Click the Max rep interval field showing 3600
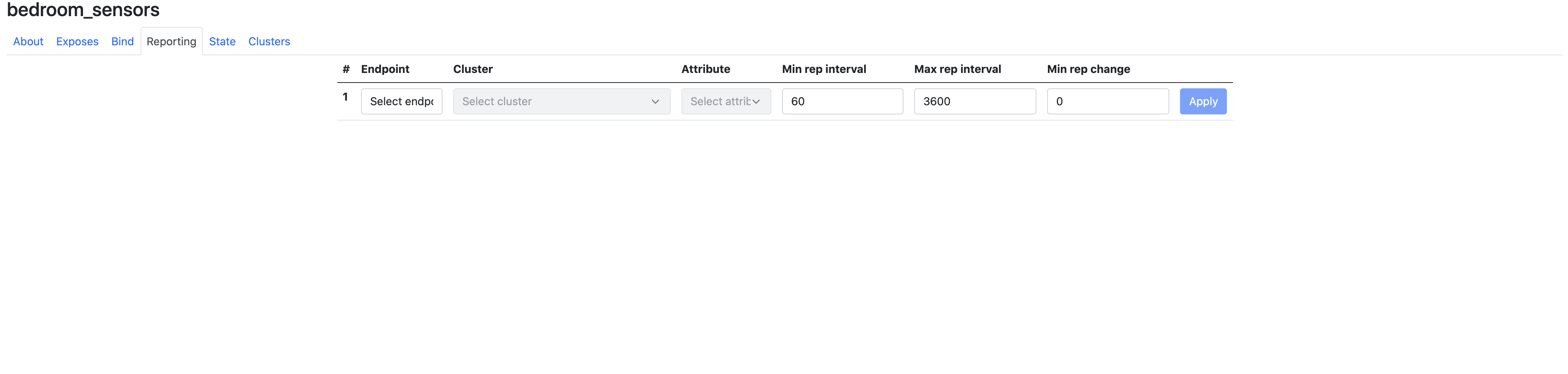 [975, 101]
